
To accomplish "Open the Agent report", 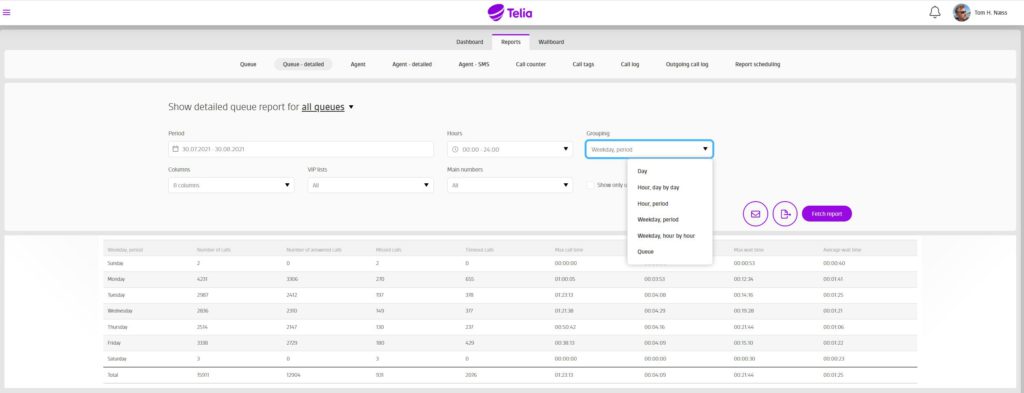I will [x=358, y=65].
